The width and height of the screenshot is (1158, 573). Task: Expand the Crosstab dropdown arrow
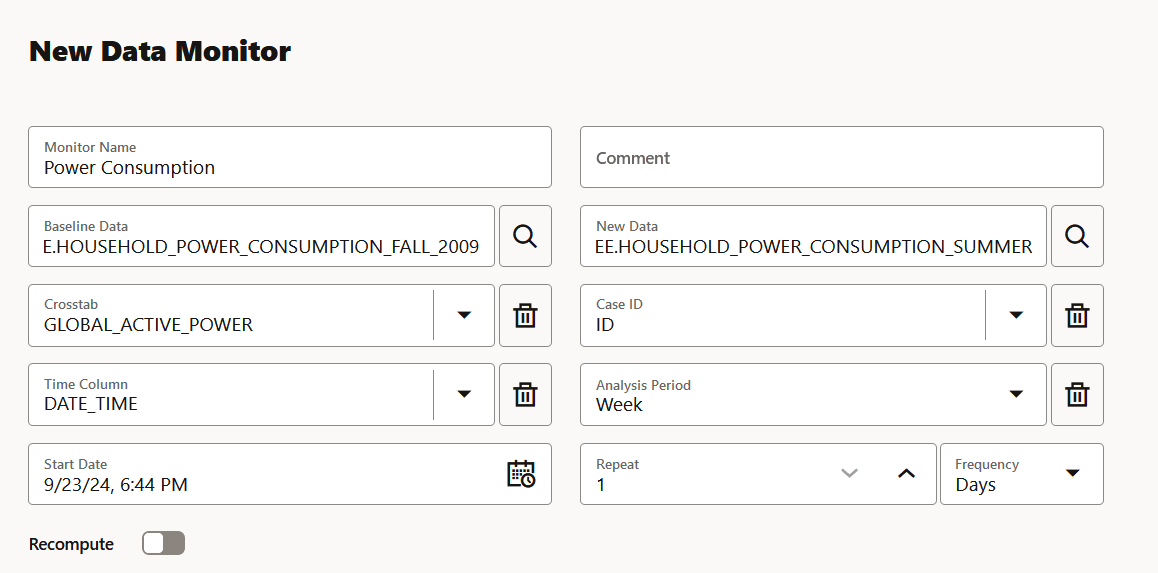click(464, 315)
